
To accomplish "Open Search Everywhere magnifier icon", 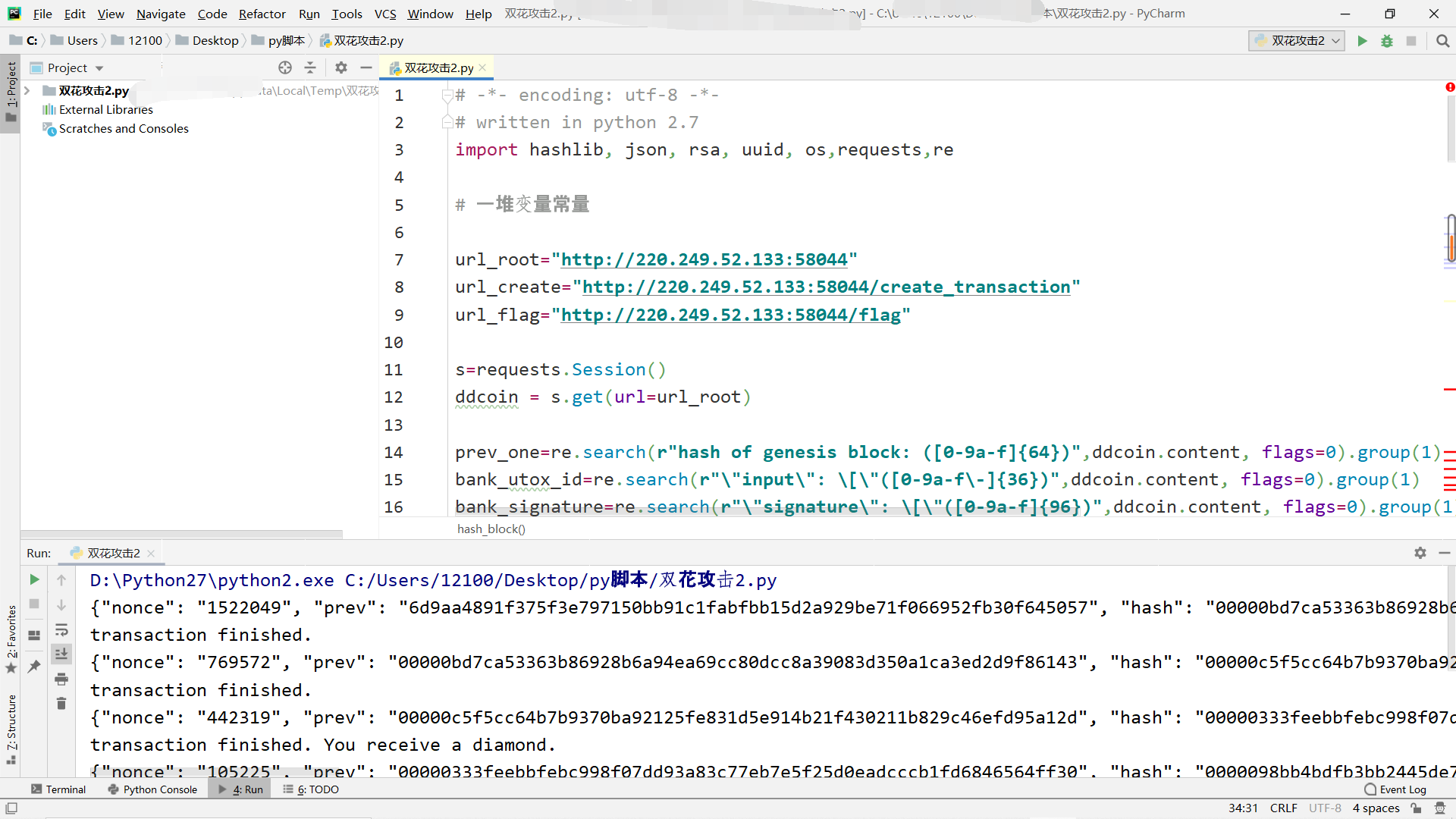I will [1442, 41].
